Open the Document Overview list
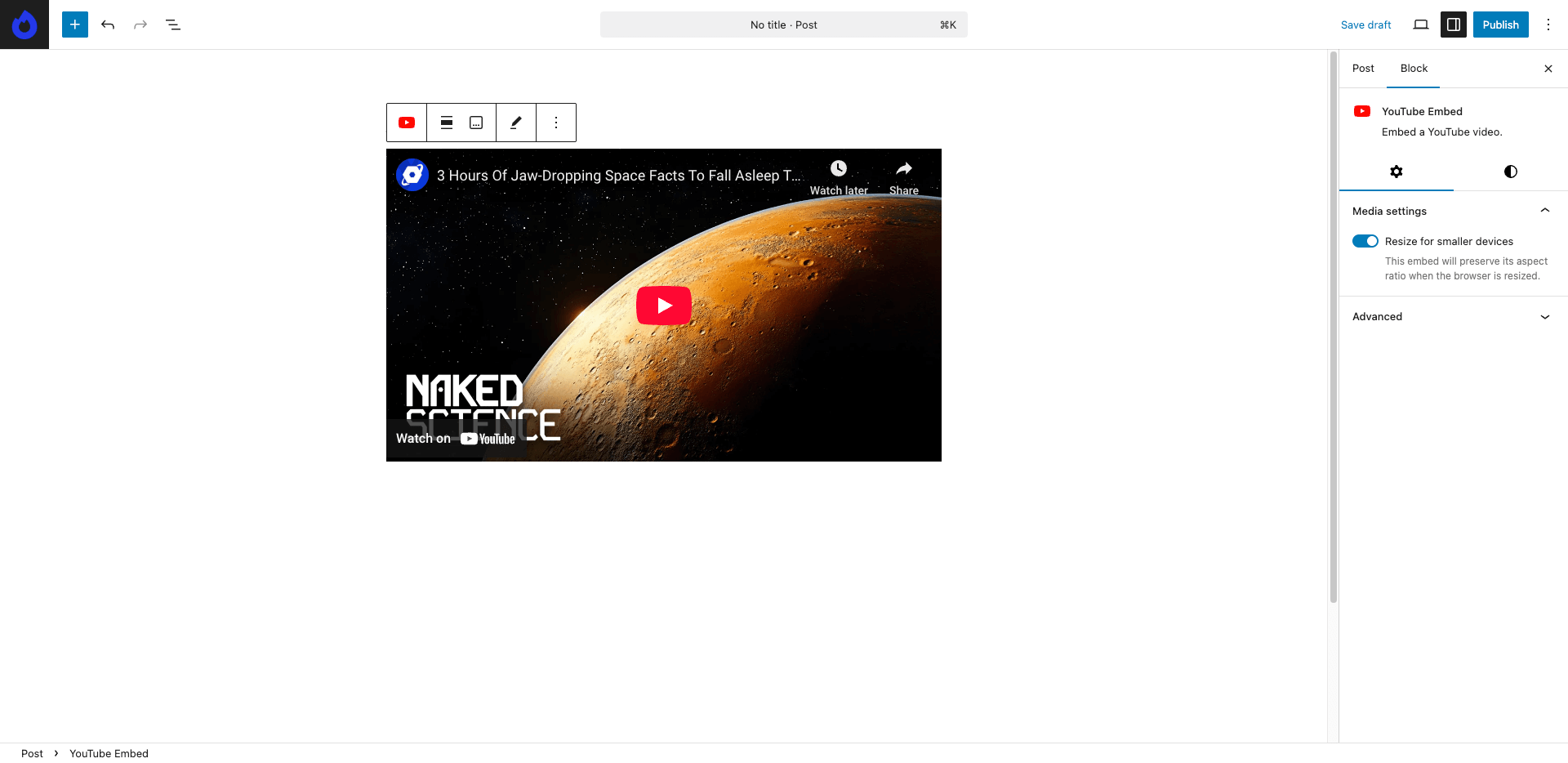Screen dimensions: 1568x763 tap(173, 25)
